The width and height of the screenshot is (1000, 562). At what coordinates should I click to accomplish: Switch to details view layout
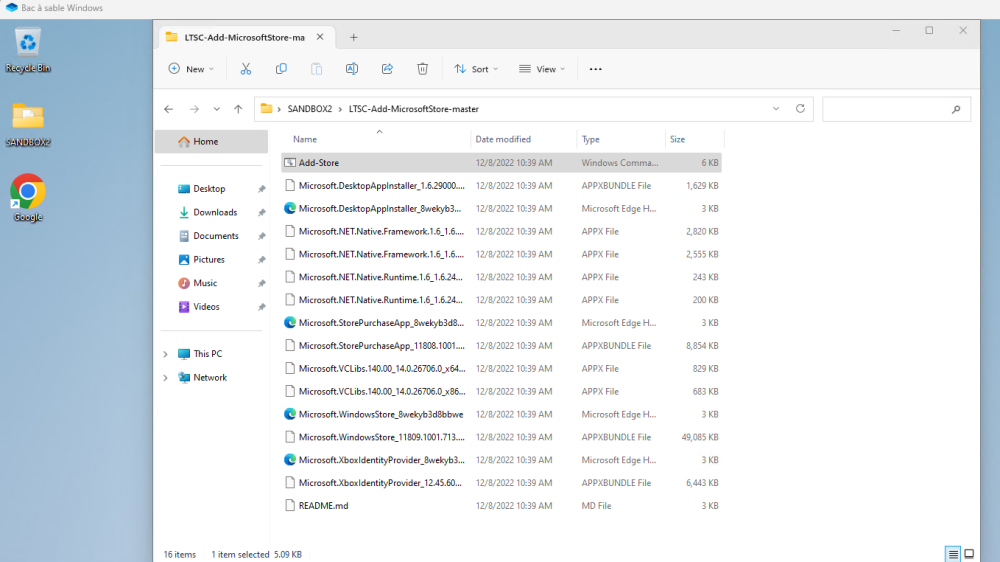point(953,554)
